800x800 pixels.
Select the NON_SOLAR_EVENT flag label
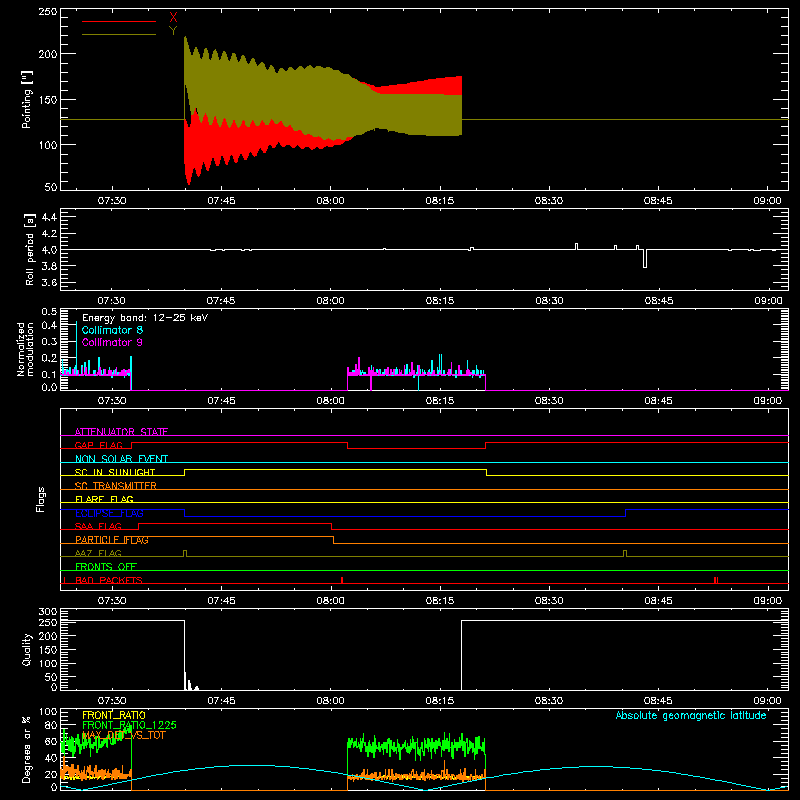click(121, 459)
